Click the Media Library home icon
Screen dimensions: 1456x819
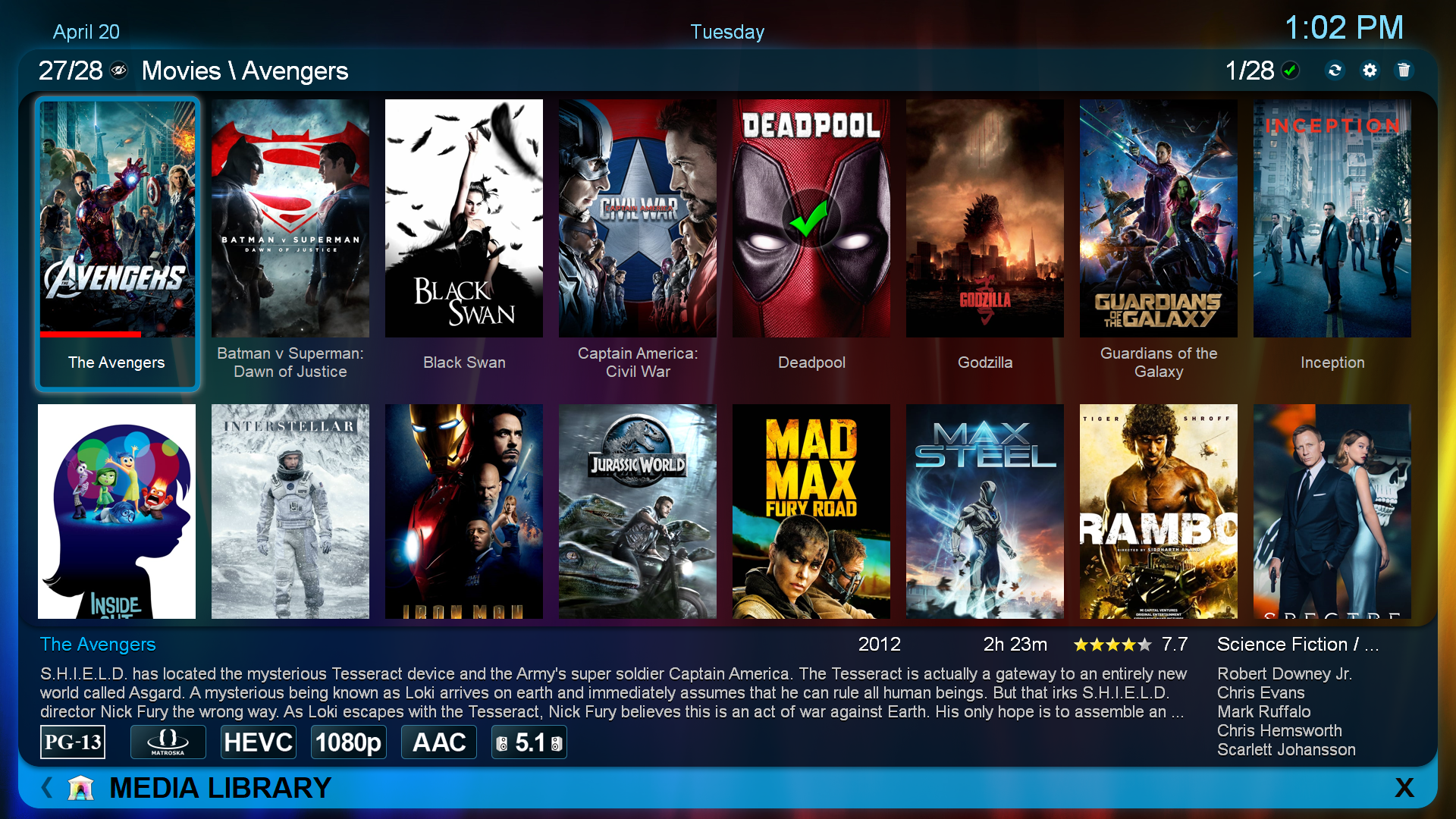[x=80, y=788]
